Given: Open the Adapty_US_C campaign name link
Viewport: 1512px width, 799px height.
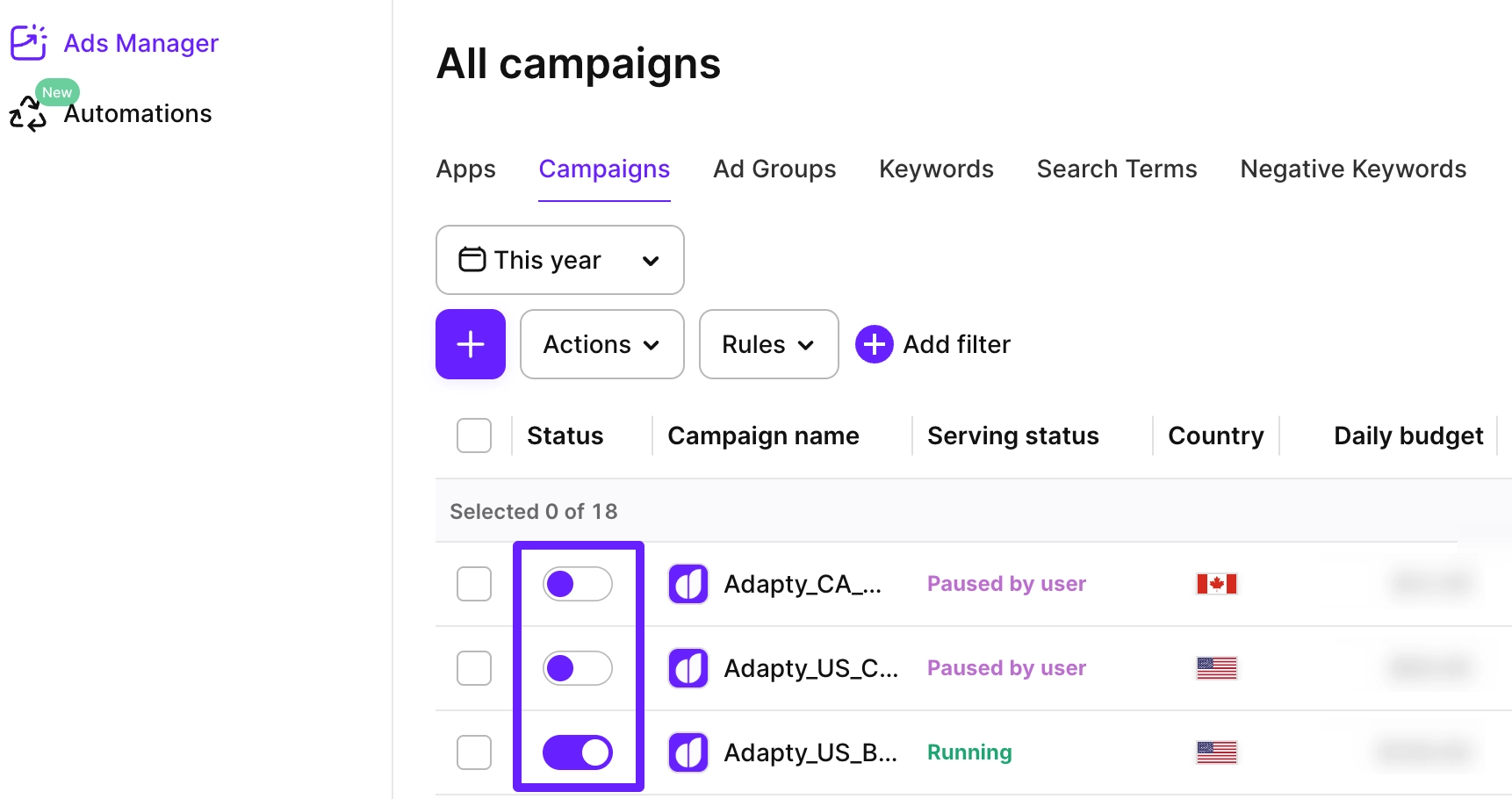Looking at the screenshot, I should pos(810,668).
